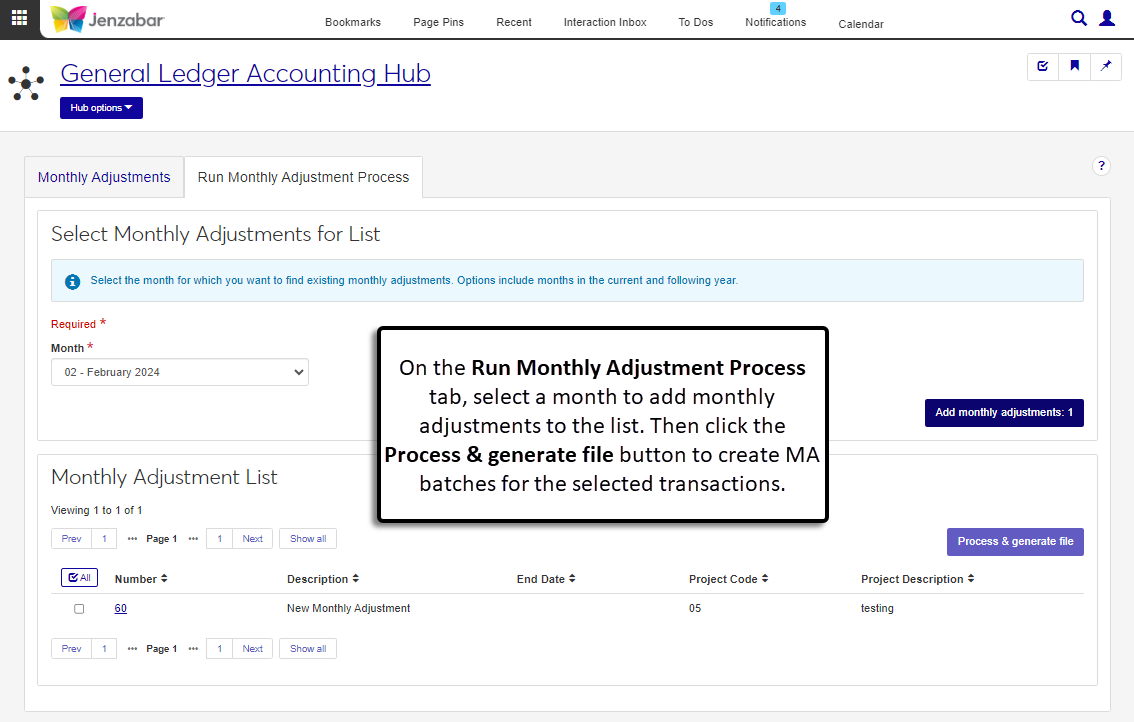The height and width of the screenshot is (722, 1134).
Task: Pin this page with pushpin icon
Action: [x=1106, y=67]
